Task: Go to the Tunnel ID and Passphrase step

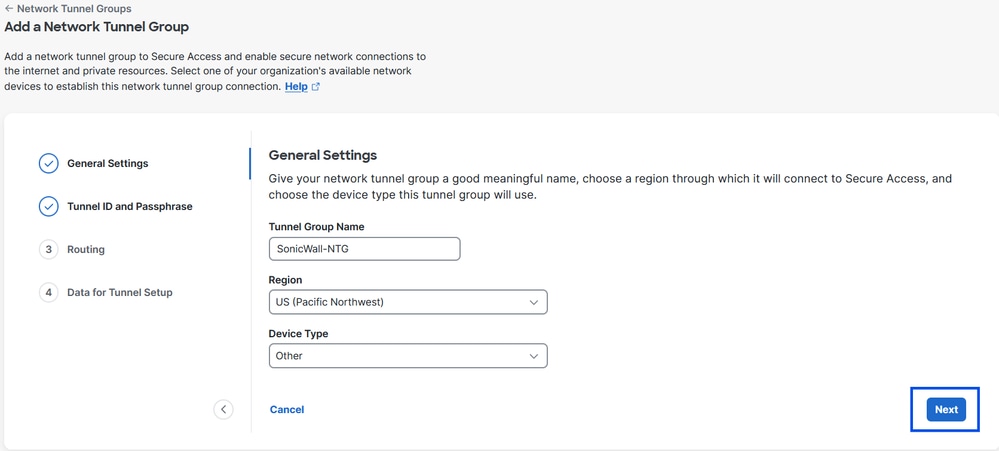Action: click(x=129, y=206)
